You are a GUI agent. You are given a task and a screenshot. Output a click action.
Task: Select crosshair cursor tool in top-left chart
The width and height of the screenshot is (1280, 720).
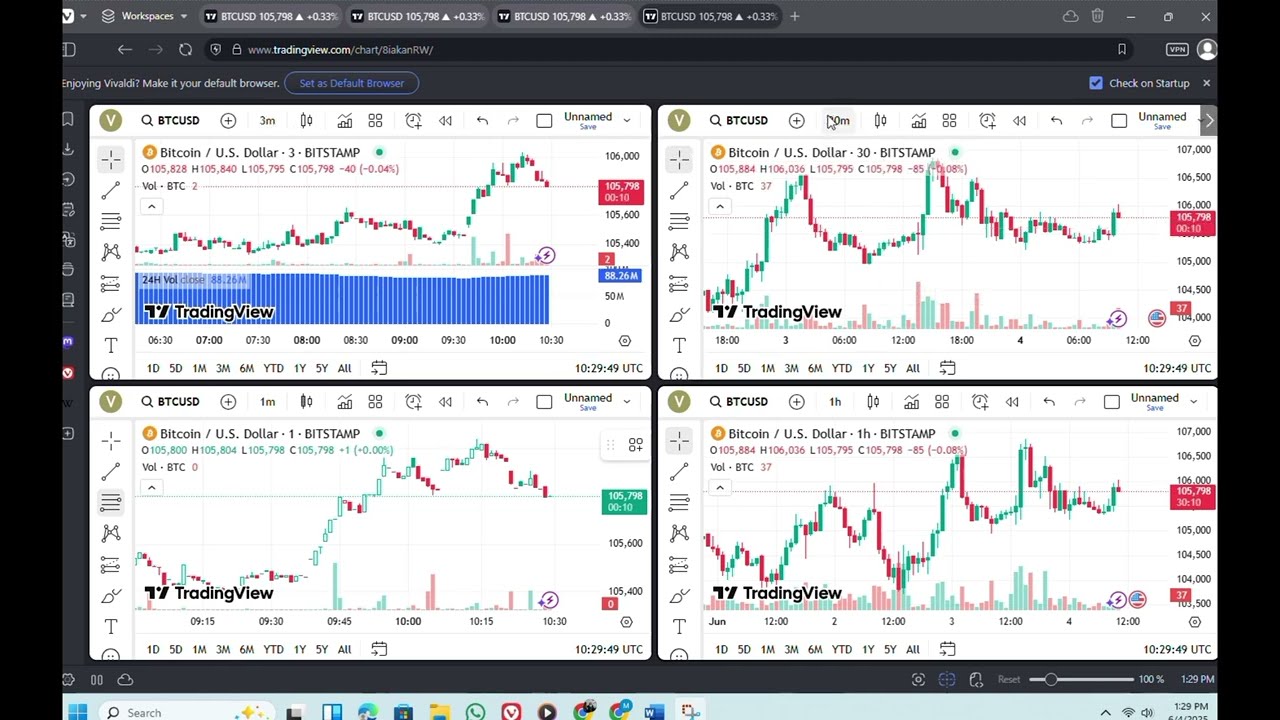pos(110,159)
